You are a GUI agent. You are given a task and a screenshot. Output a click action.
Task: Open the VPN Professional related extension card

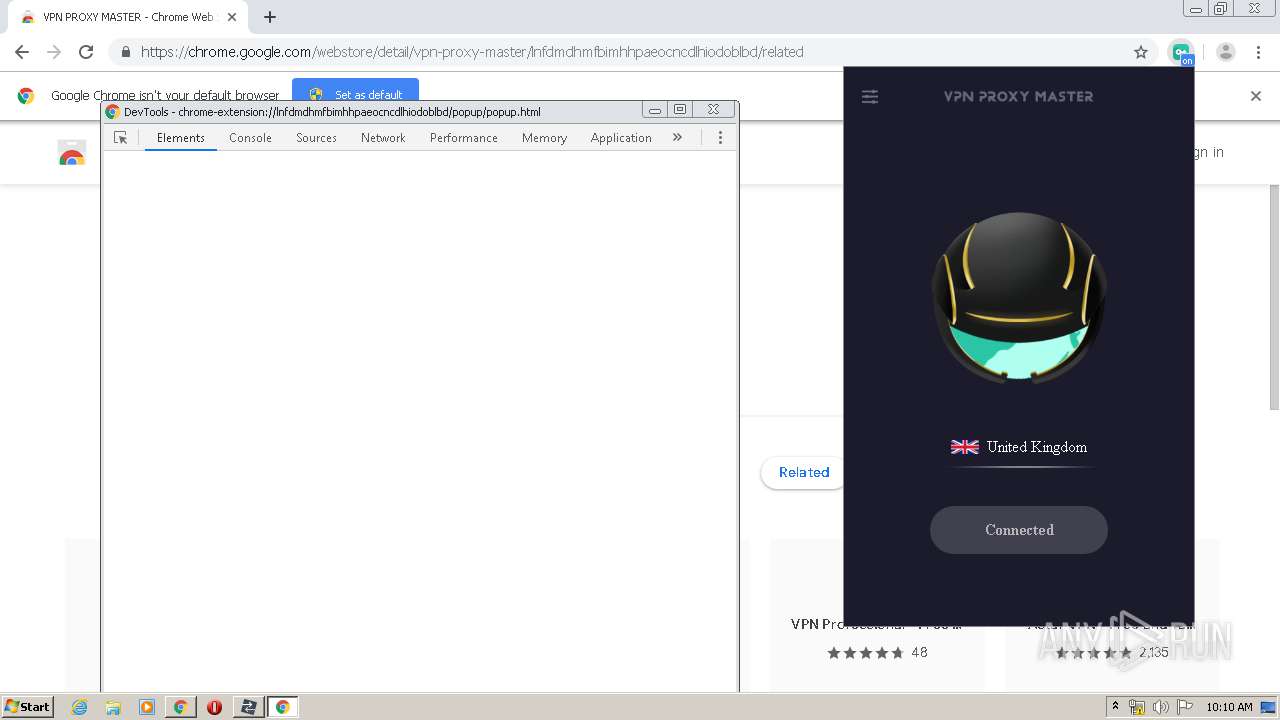click(x=877, y=615)
